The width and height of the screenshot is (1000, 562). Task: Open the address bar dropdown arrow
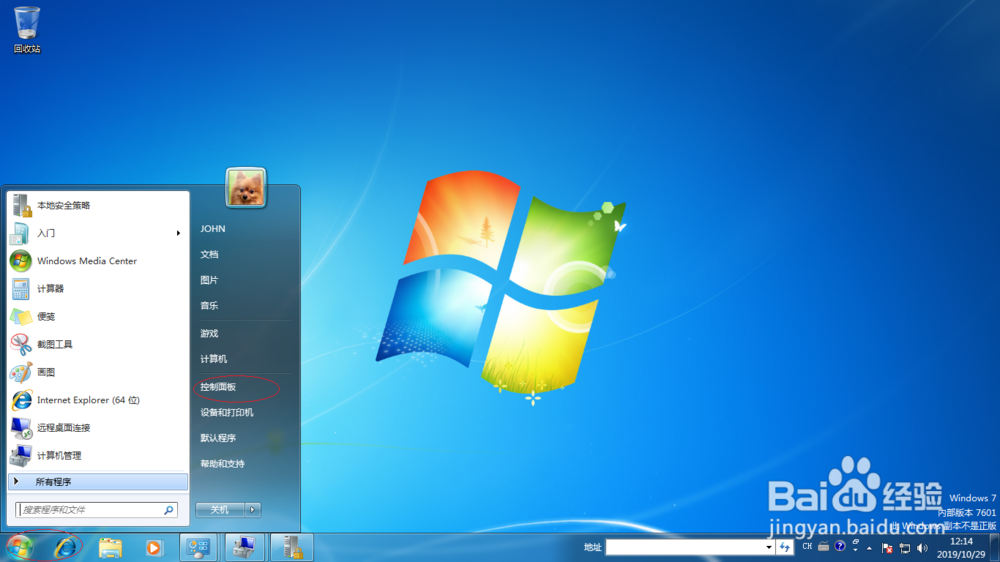point(768,547)
